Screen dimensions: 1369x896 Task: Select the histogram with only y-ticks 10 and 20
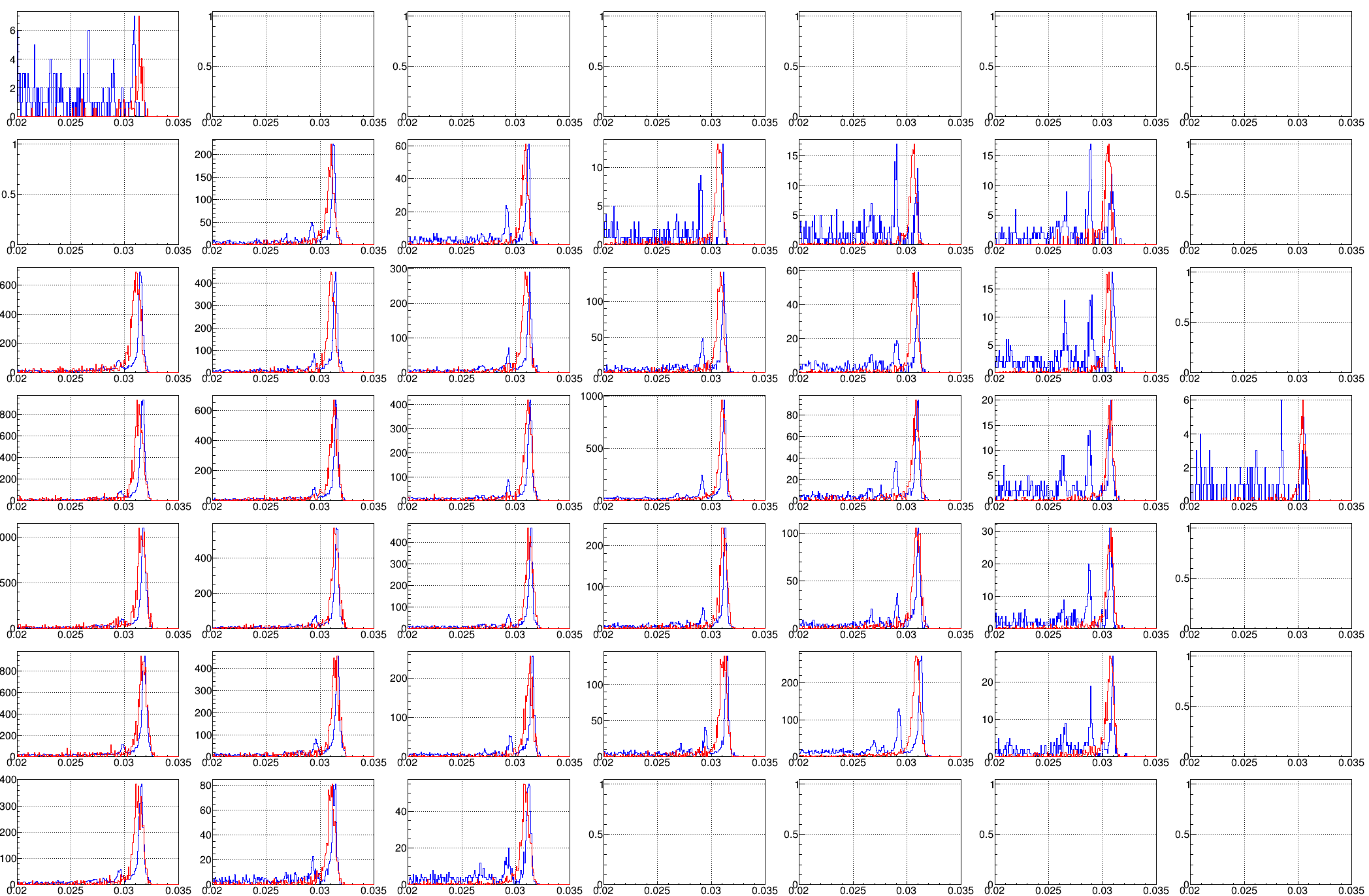(x=1075, y=704)
